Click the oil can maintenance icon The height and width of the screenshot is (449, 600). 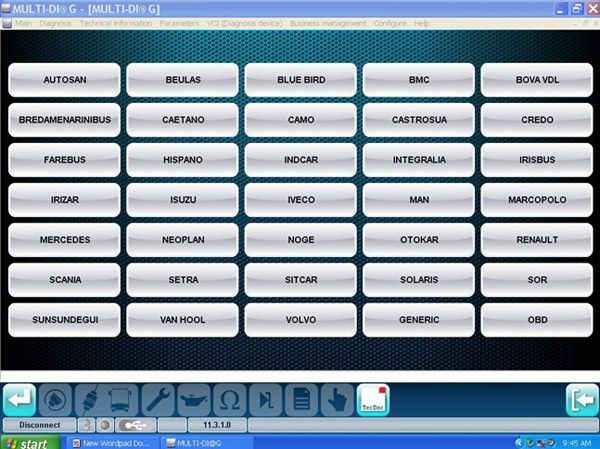pos(195,398)
